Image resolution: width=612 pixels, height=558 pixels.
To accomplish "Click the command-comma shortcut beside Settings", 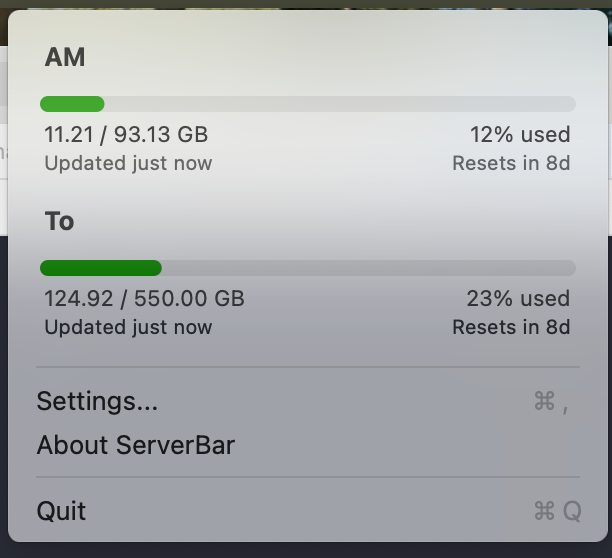I will point(551,402).
